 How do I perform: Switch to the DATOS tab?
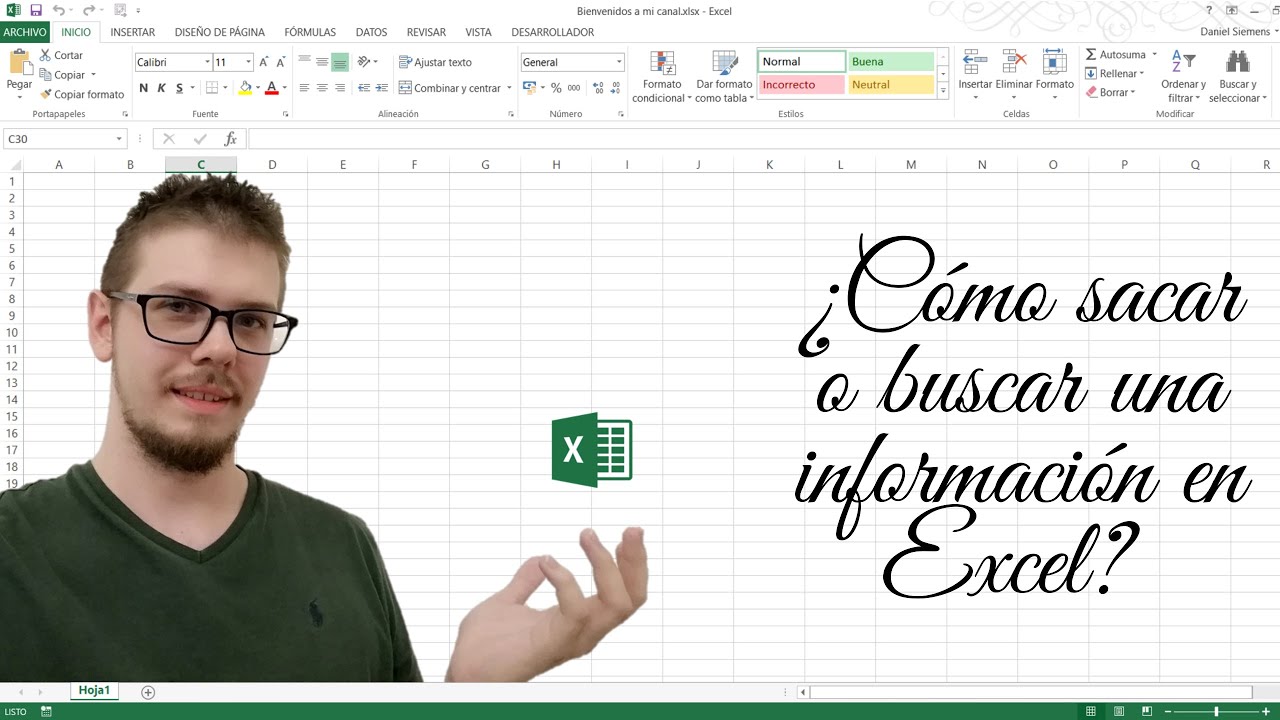tap(371, 32)
